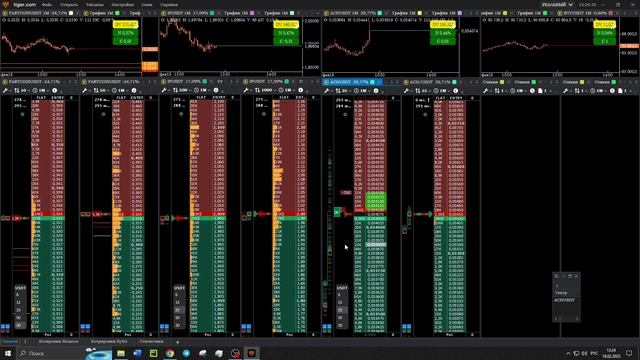Expand 1M timeframe dropdown in active ACHUSDT order book

tap(362, 91)
